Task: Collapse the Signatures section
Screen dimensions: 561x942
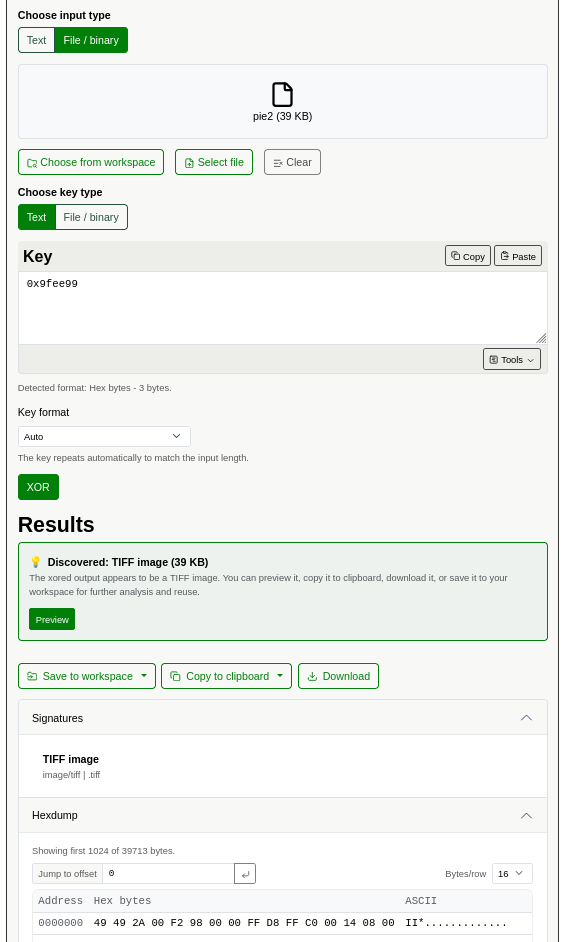Action: click(527, 718)
